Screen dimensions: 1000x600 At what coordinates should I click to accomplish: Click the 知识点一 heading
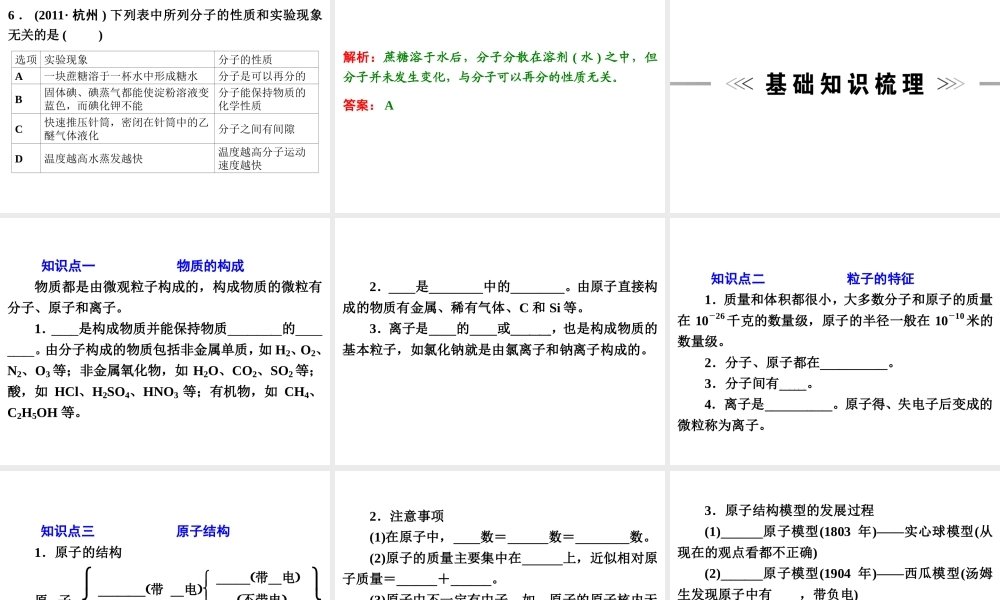(68, 266)
